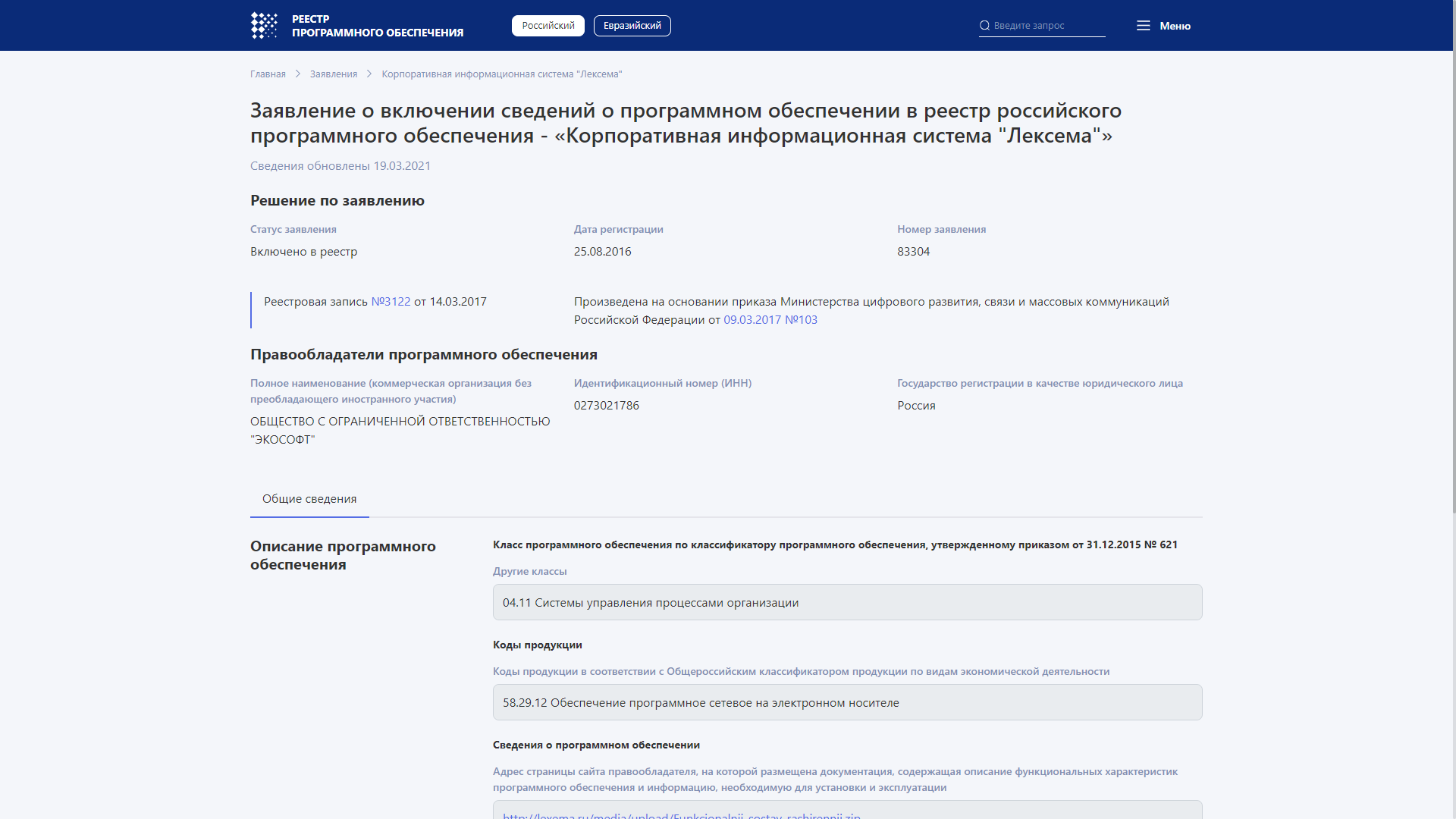
Task: Click the Сведения о программном обеспечении label
Action: [596, 745]
